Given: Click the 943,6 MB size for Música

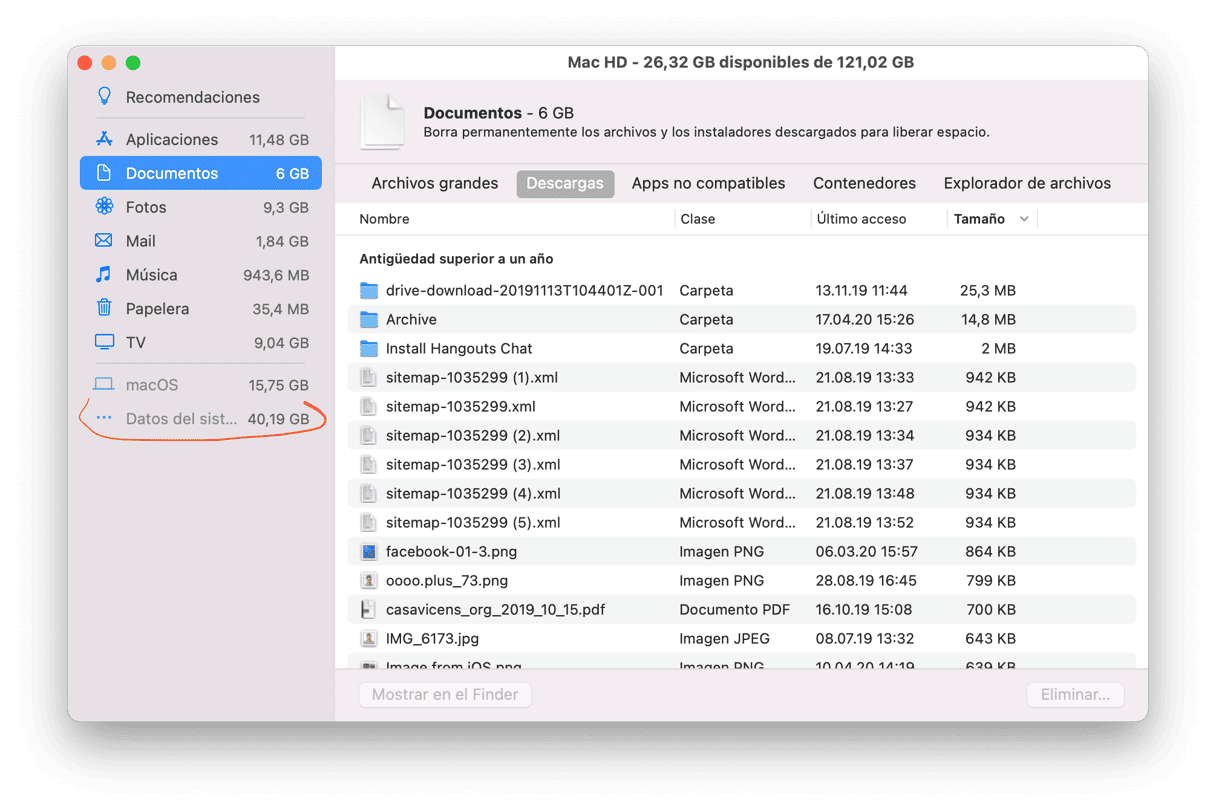Looking at the screenshot, I should 276,275.
